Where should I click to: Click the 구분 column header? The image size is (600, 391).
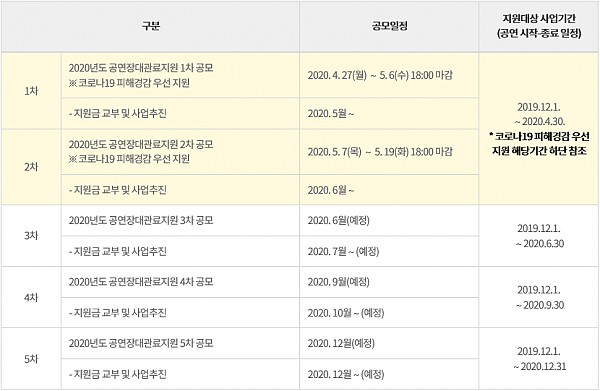coord(150,26)
